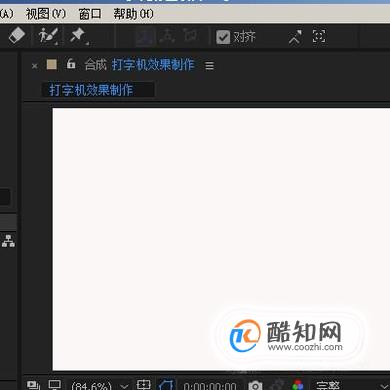Open the 帮助(H) menu

click(x=133, y=14)
